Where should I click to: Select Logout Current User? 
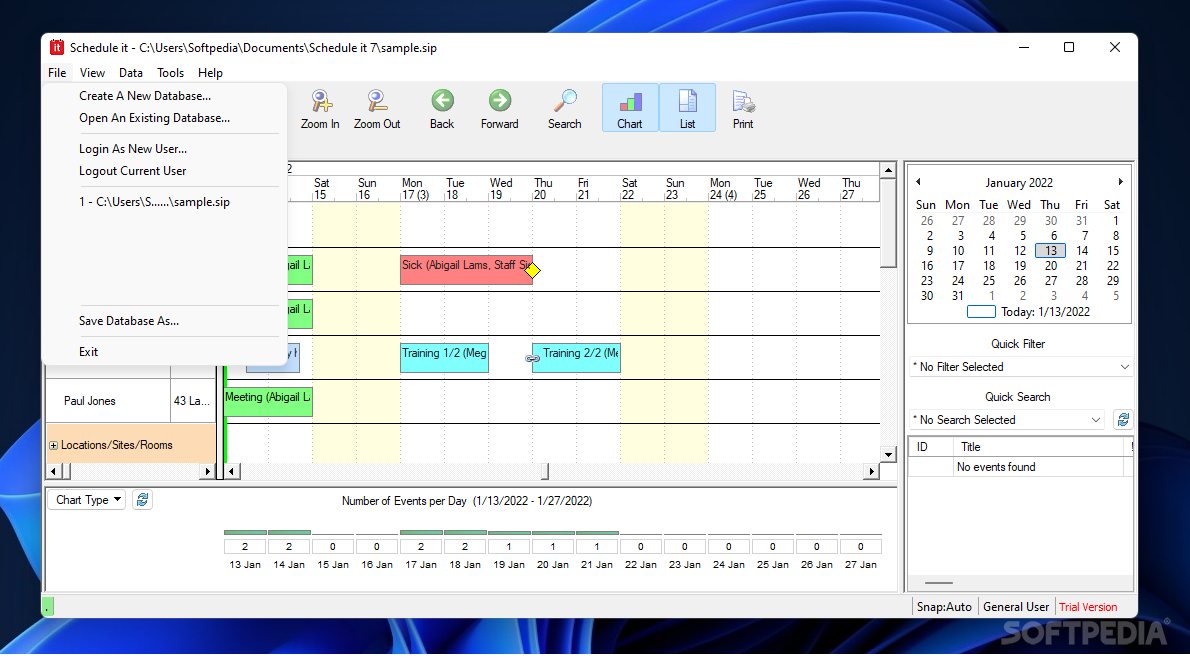pos(133,171)
